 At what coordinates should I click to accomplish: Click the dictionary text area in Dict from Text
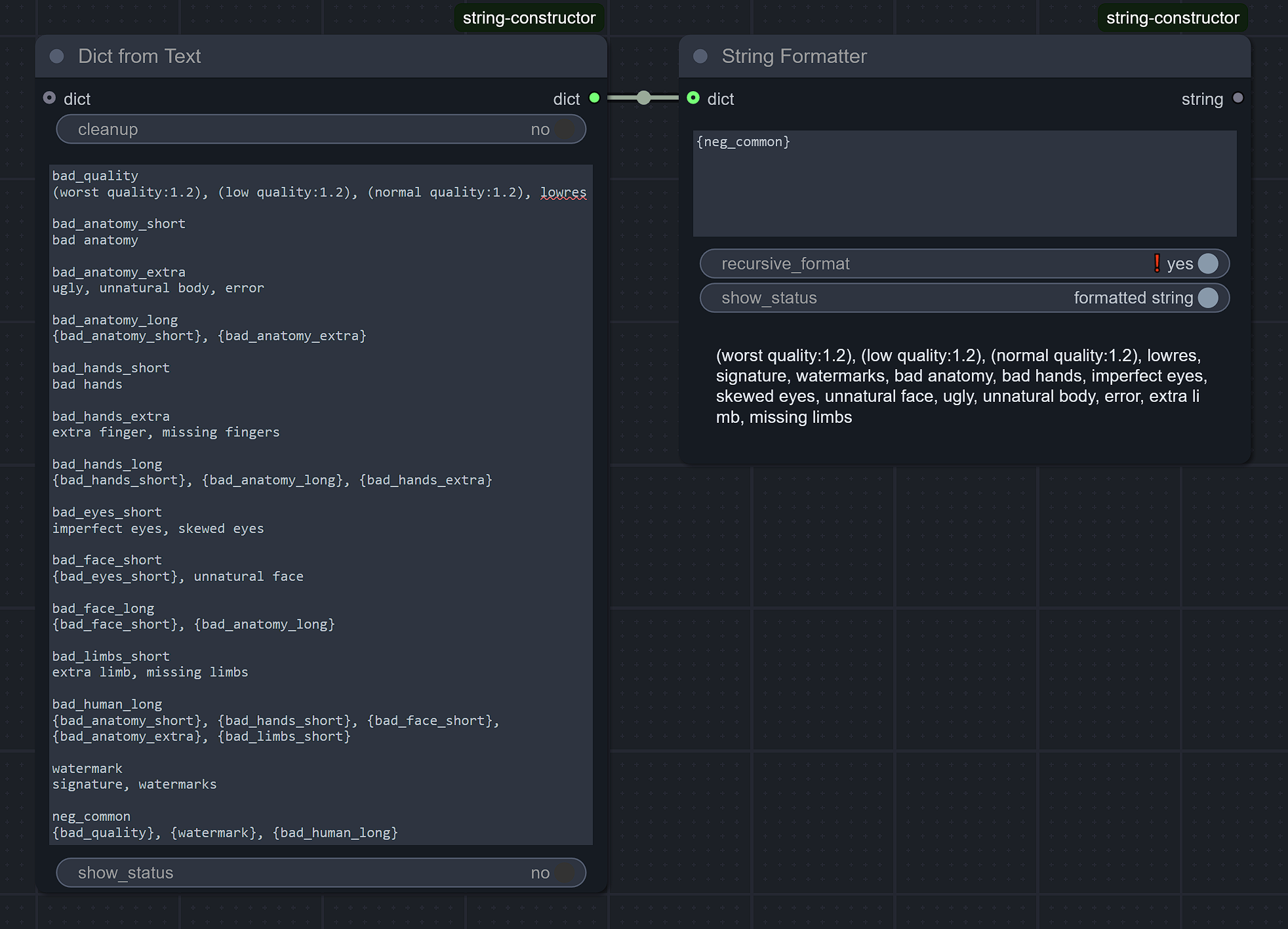pos(321,504)
